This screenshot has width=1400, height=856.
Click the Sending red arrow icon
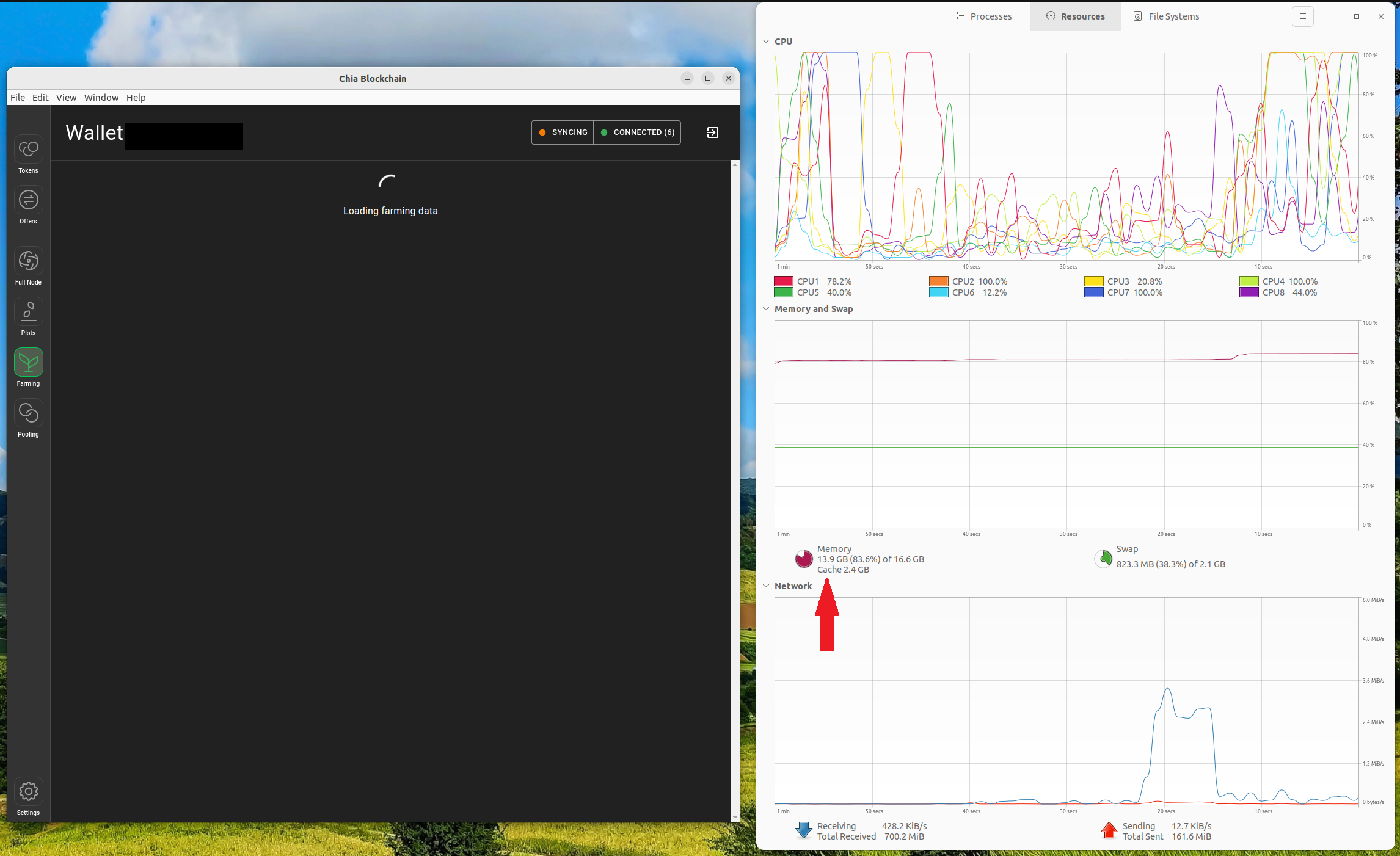click(x=1109, y=830)
